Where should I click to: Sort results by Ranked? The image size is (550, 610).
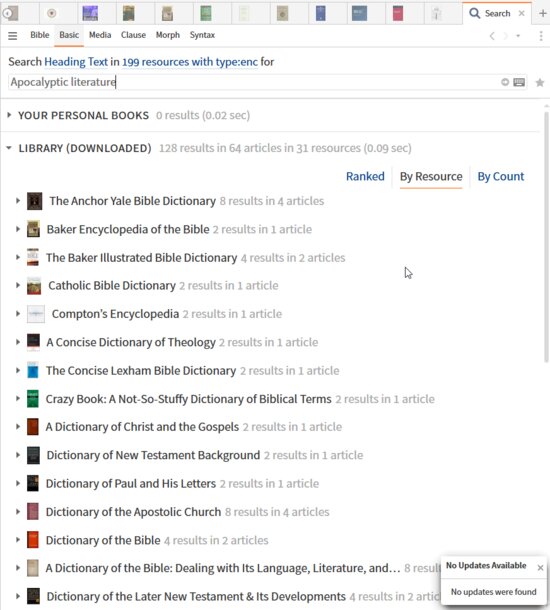[x=365, y=177]
